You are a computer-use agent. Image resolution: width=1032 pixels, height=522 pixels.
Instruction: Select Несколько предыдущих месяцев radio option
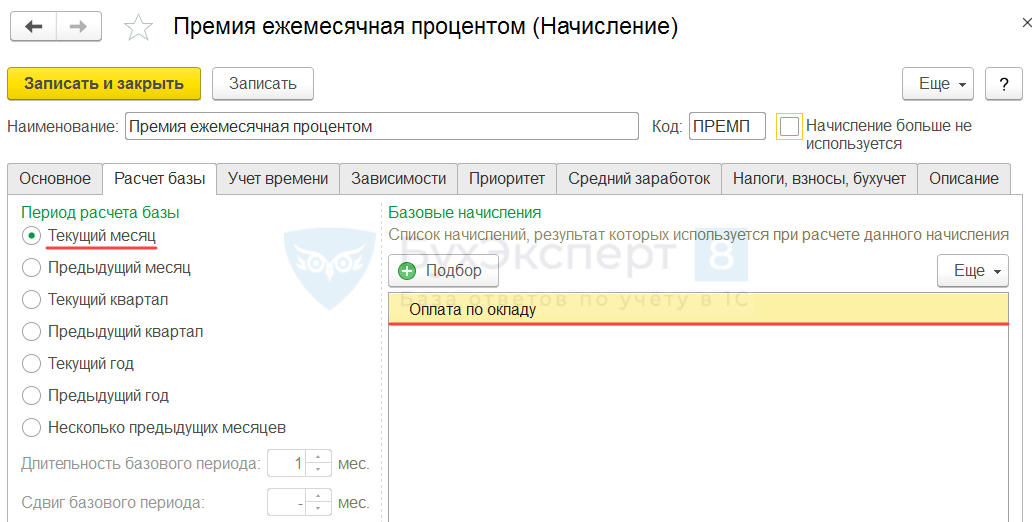click(32, 427)
